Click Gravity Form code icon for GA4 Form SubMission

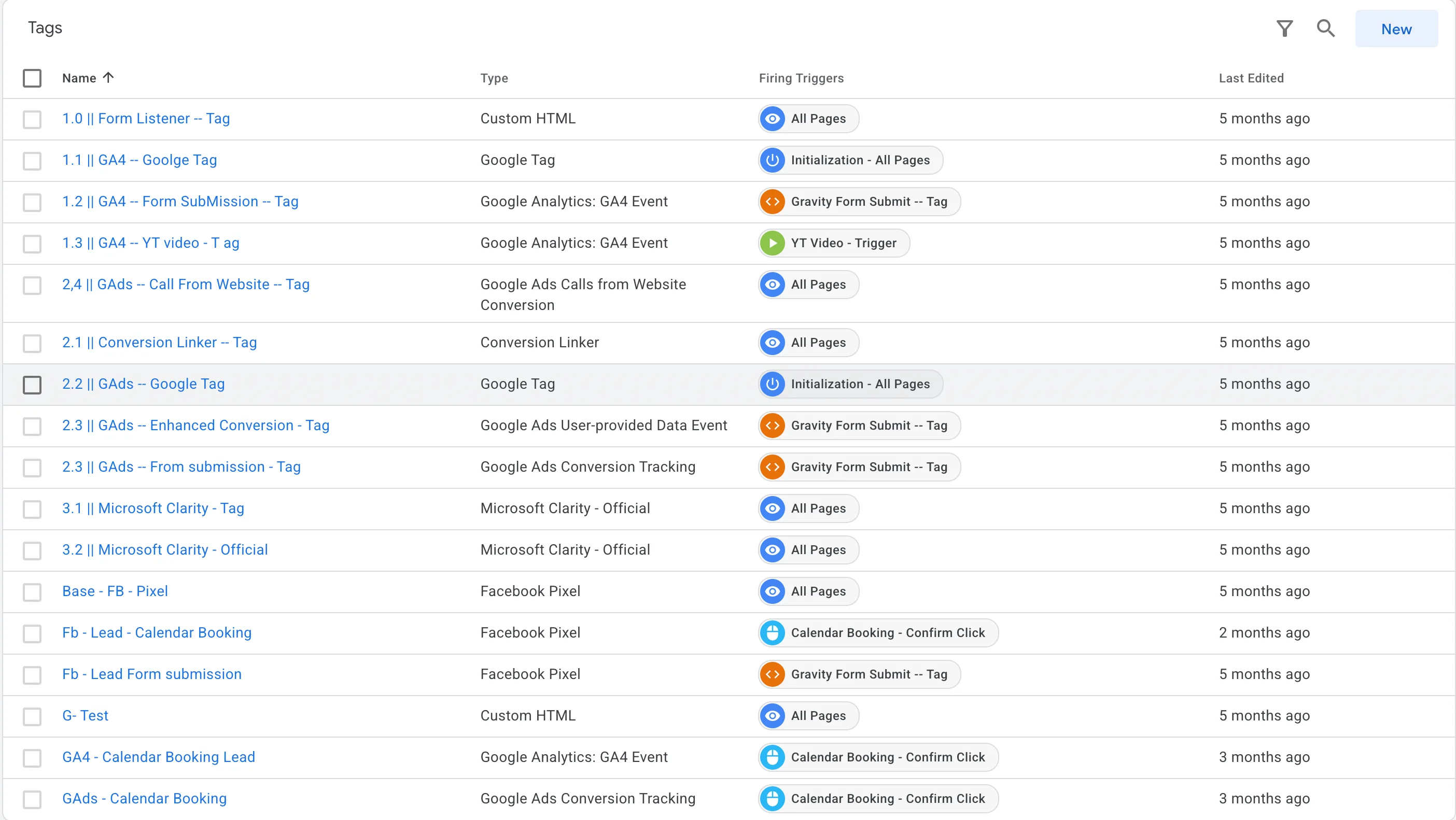coord(772,201)
